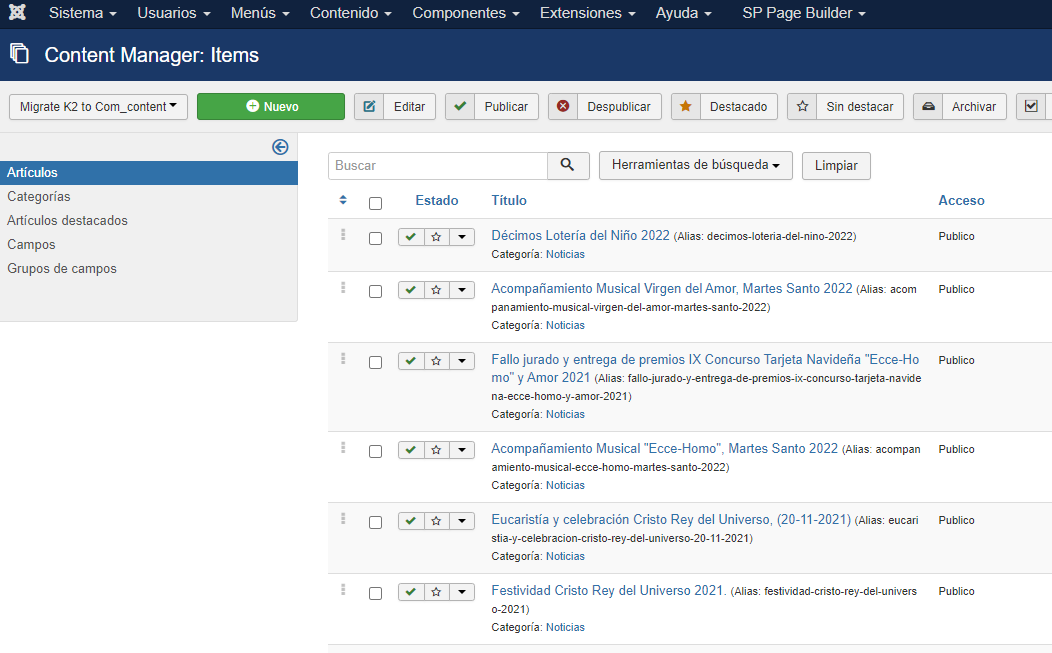1052x653 pixels.
Task: Click the green Nuevo button
Action: click(271, 107)
